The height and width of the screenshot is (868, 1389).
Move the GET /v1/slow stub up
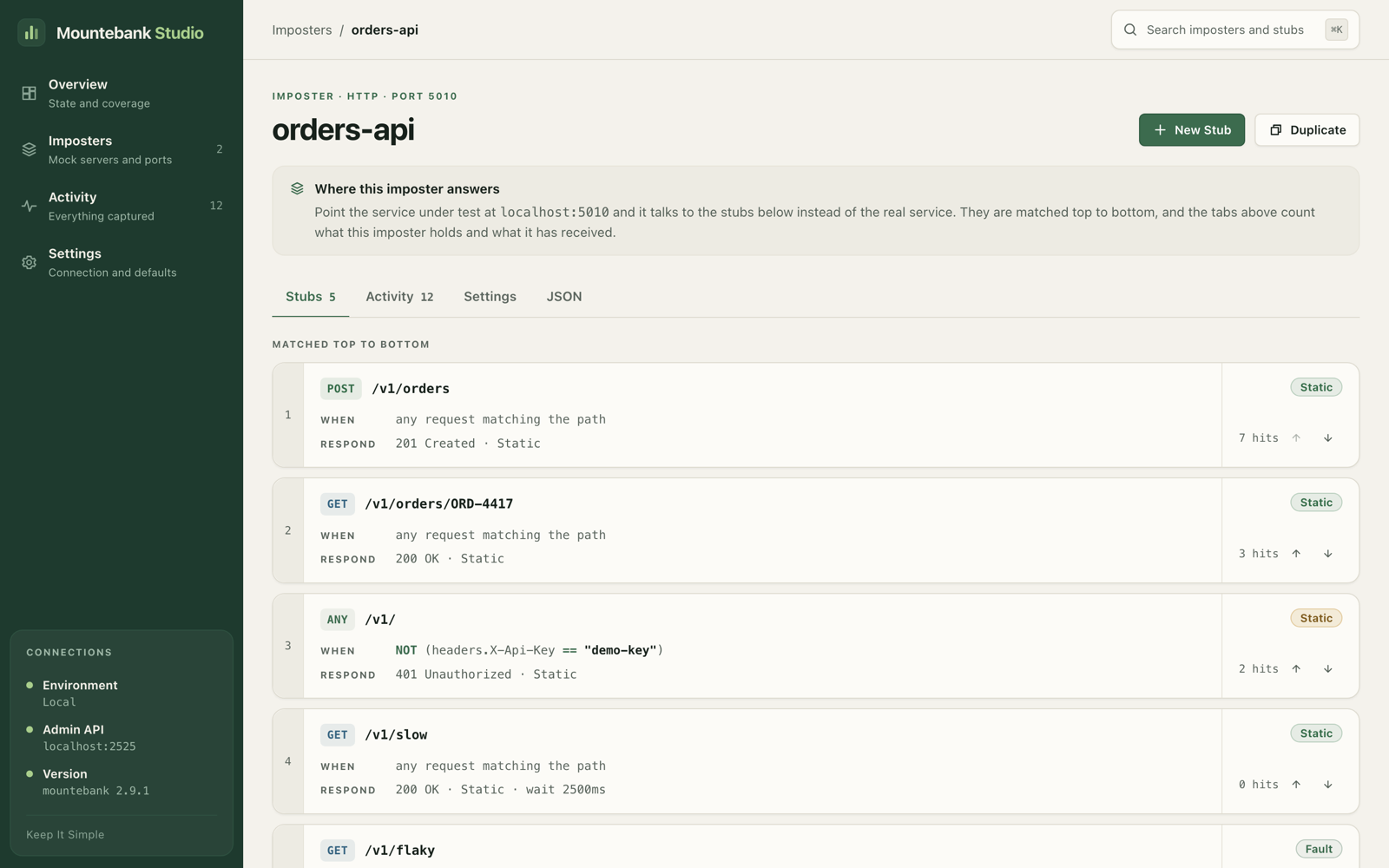pyautogui.click(x=1296, y=785)
